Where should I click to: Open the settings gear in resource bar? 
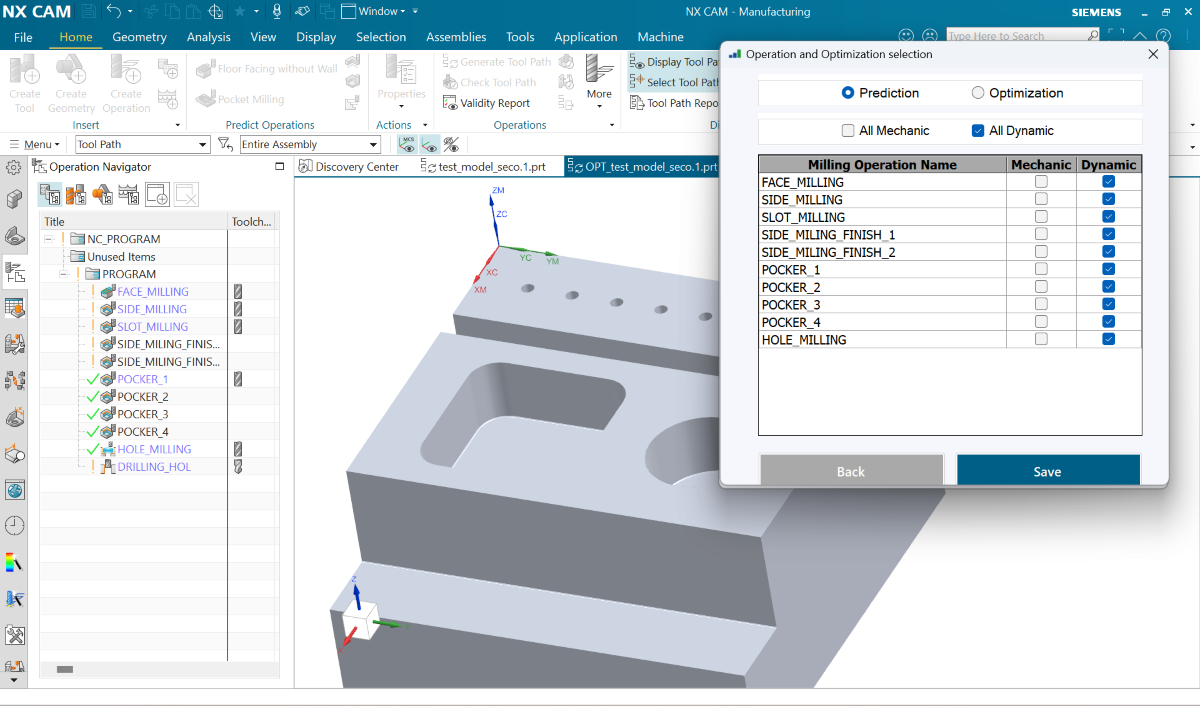click(x=14, y=168)
